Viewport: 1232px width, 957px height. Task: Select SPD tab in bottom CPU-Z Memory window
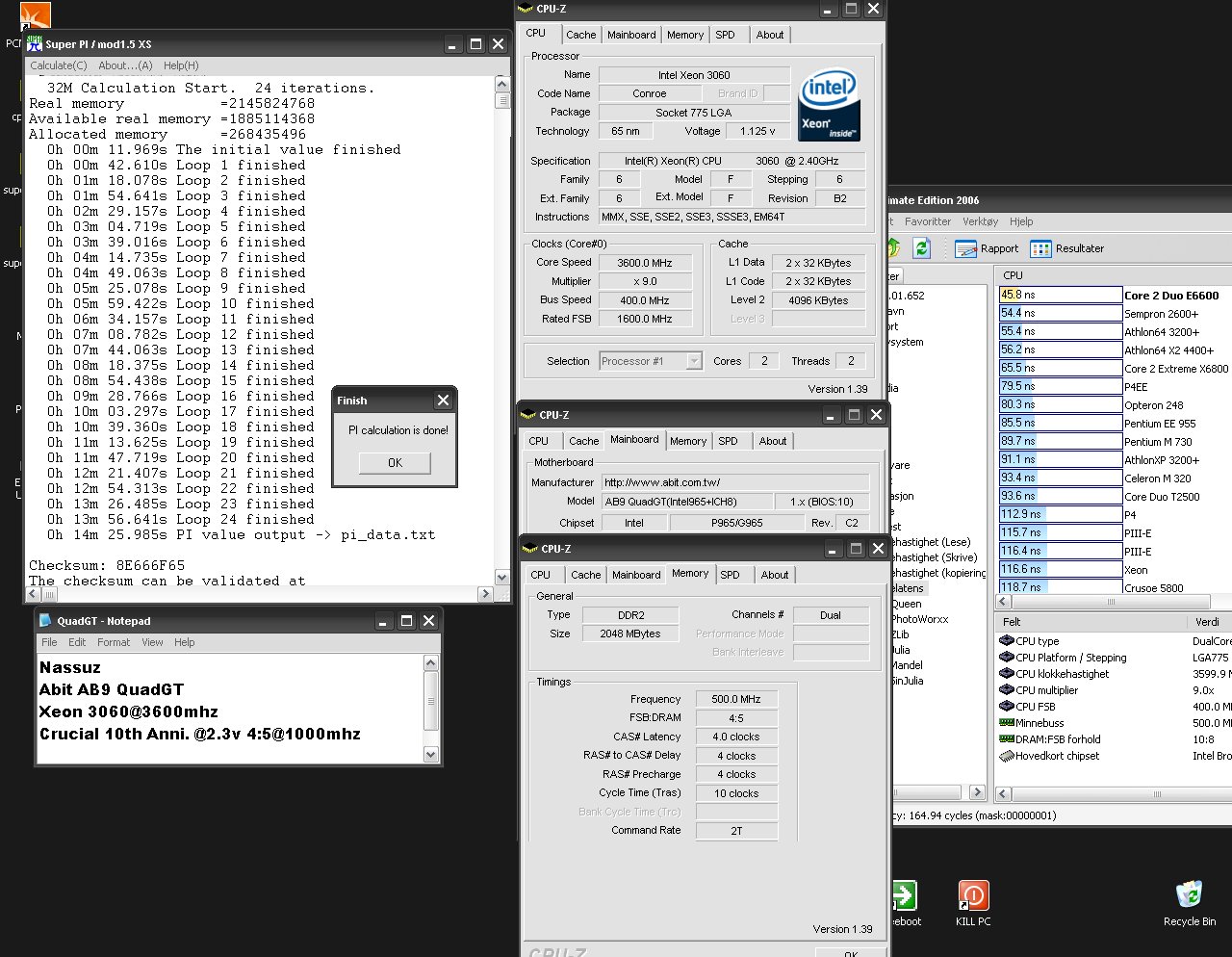731,575
